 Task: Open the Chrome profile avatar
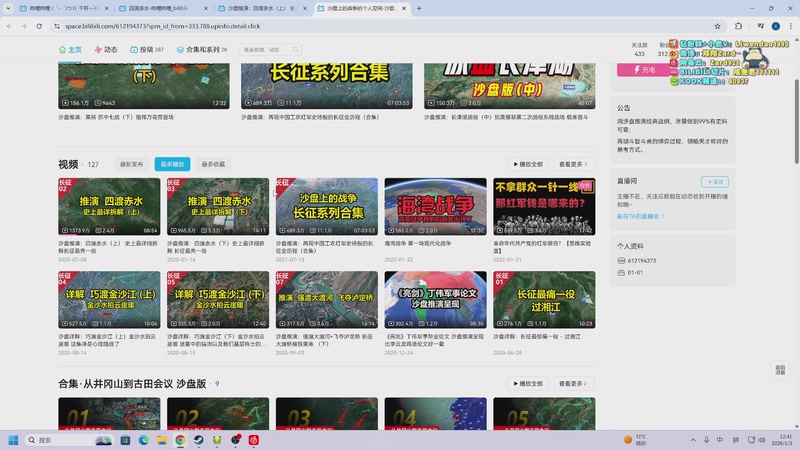[x=776, y=26]
